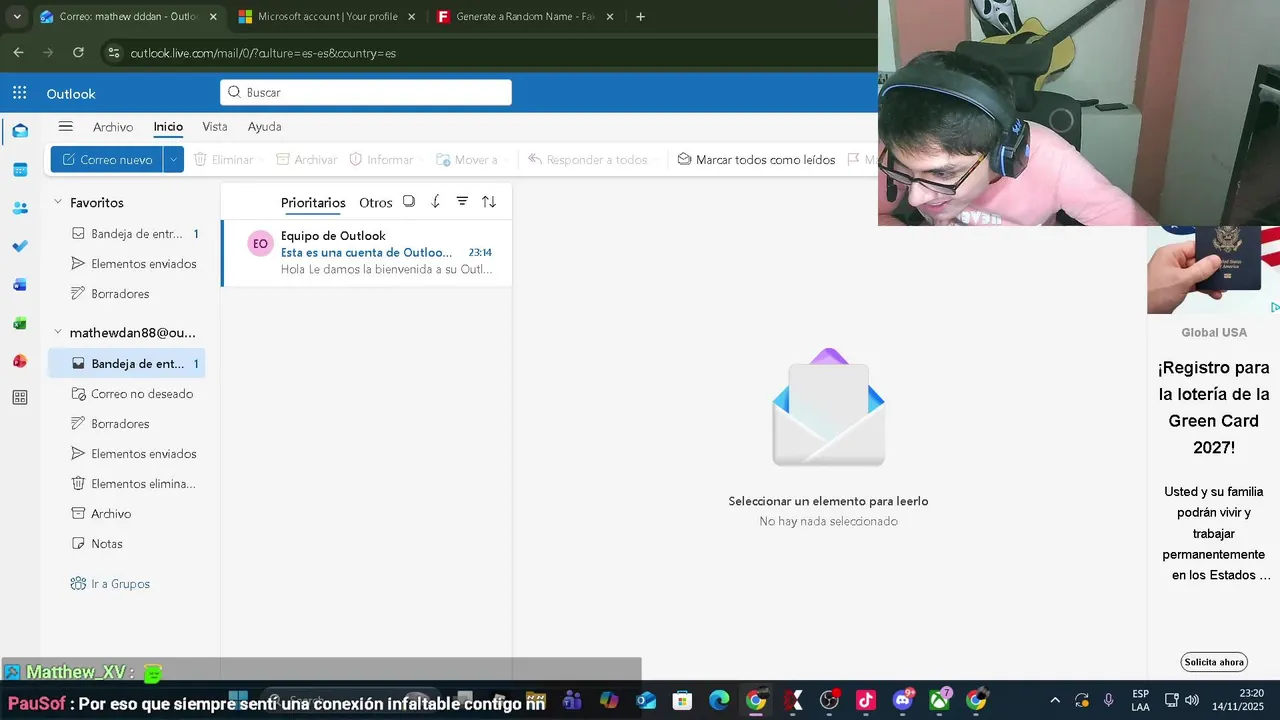Image resolution: width=1280 pixels, height=720 pixels.
Task: Click the Solicita ahora ad button
Action: click(1214, 662)
